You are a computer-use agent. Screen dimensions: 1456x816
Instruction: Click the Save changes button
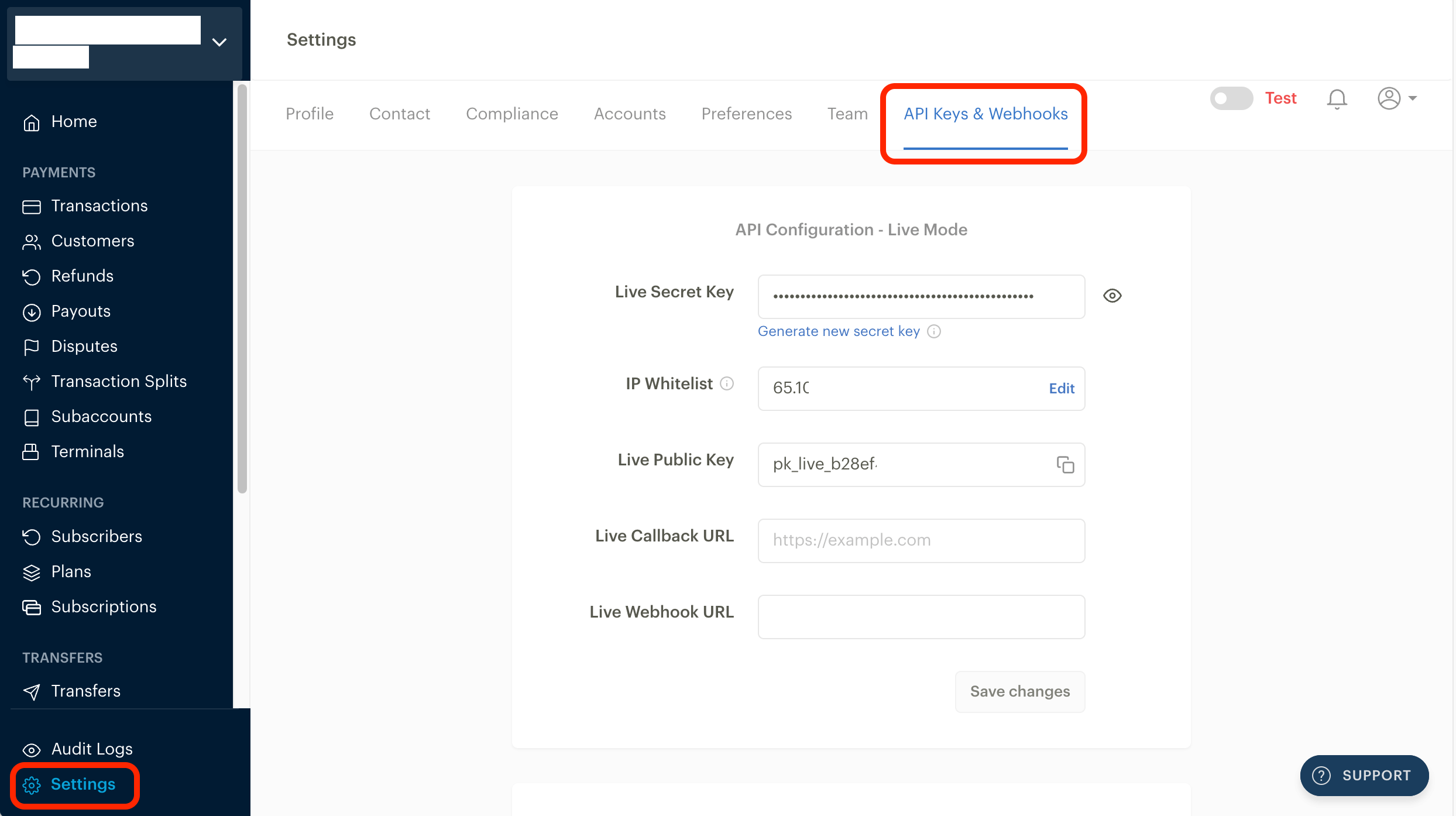click(x=1019, y=691)
